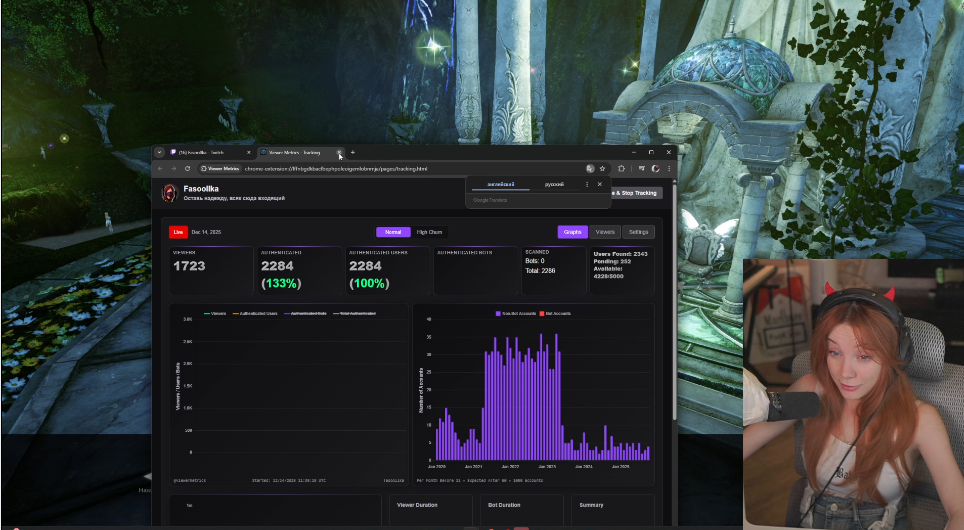Screen dimensions: 964x530
Task: Open translate popup options menu
Action: (586, 184)
